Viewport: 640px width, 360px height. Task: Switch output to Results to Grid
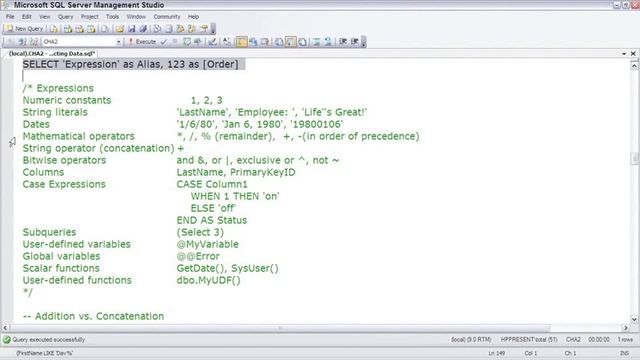click(291, 42)
